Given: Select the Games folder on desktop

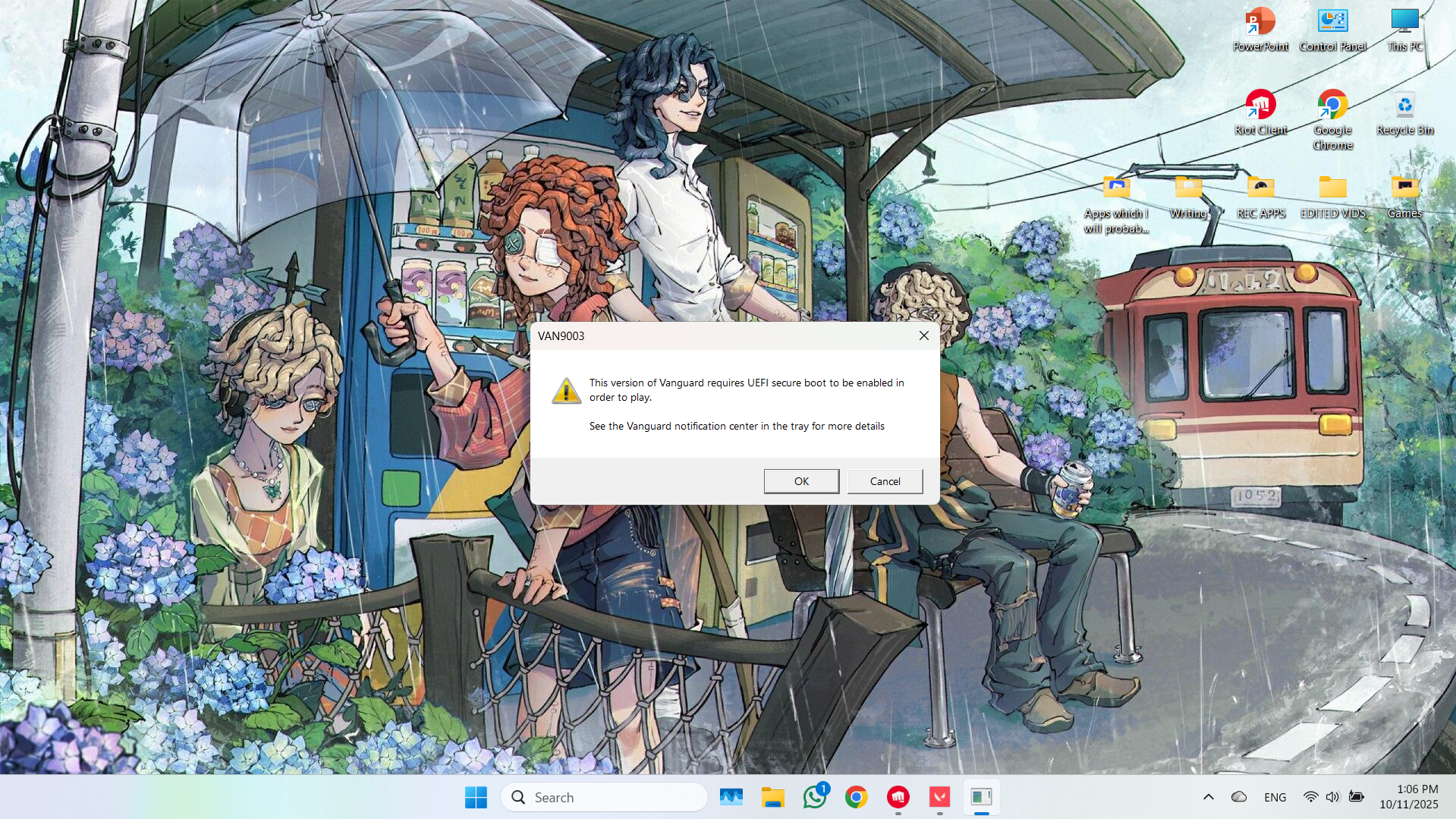Looking at the screenshot, I should [x=1404, y=197].
